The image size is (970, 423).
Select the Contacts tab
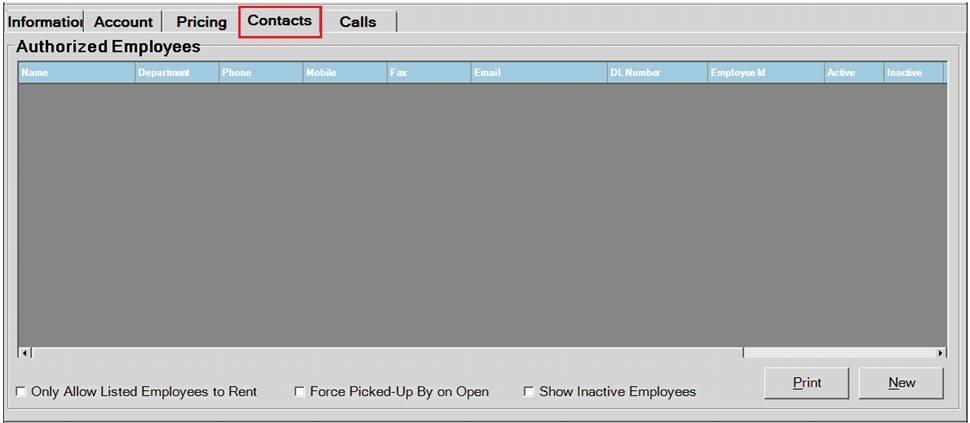click(280, 20)
